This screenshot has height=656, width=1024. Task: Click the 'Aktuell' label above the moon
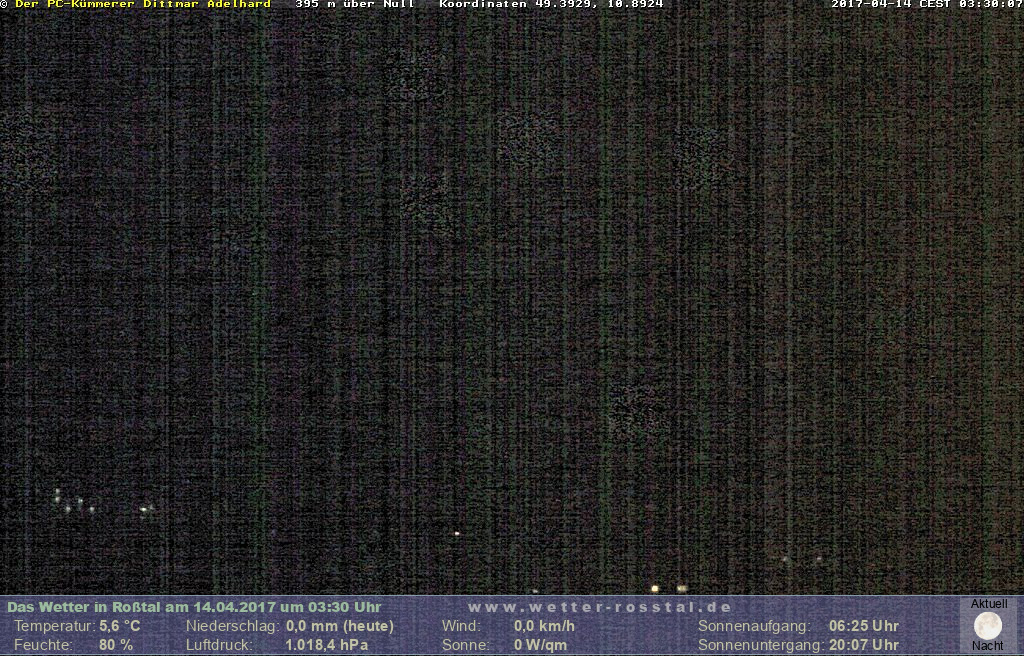[x=989, y=604]
